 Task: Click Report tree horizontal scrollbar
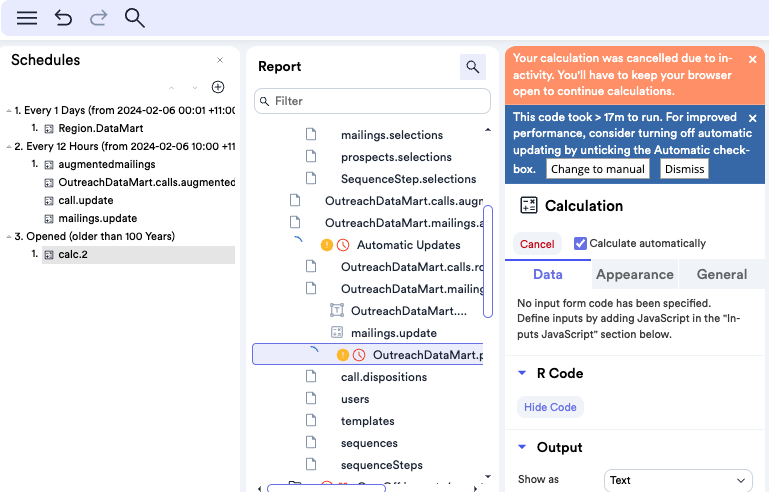pos(326,489)
